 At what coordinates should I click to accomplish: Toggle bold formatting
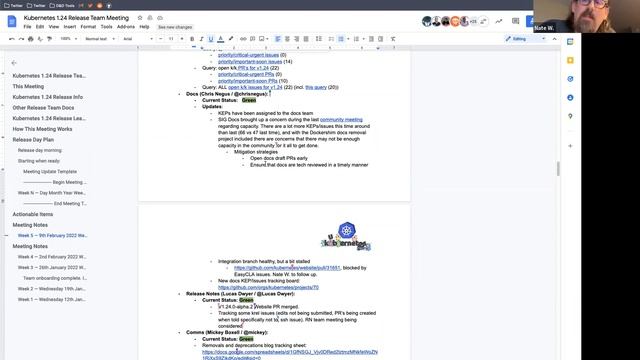pyautogui.click(x=192, y=39)
